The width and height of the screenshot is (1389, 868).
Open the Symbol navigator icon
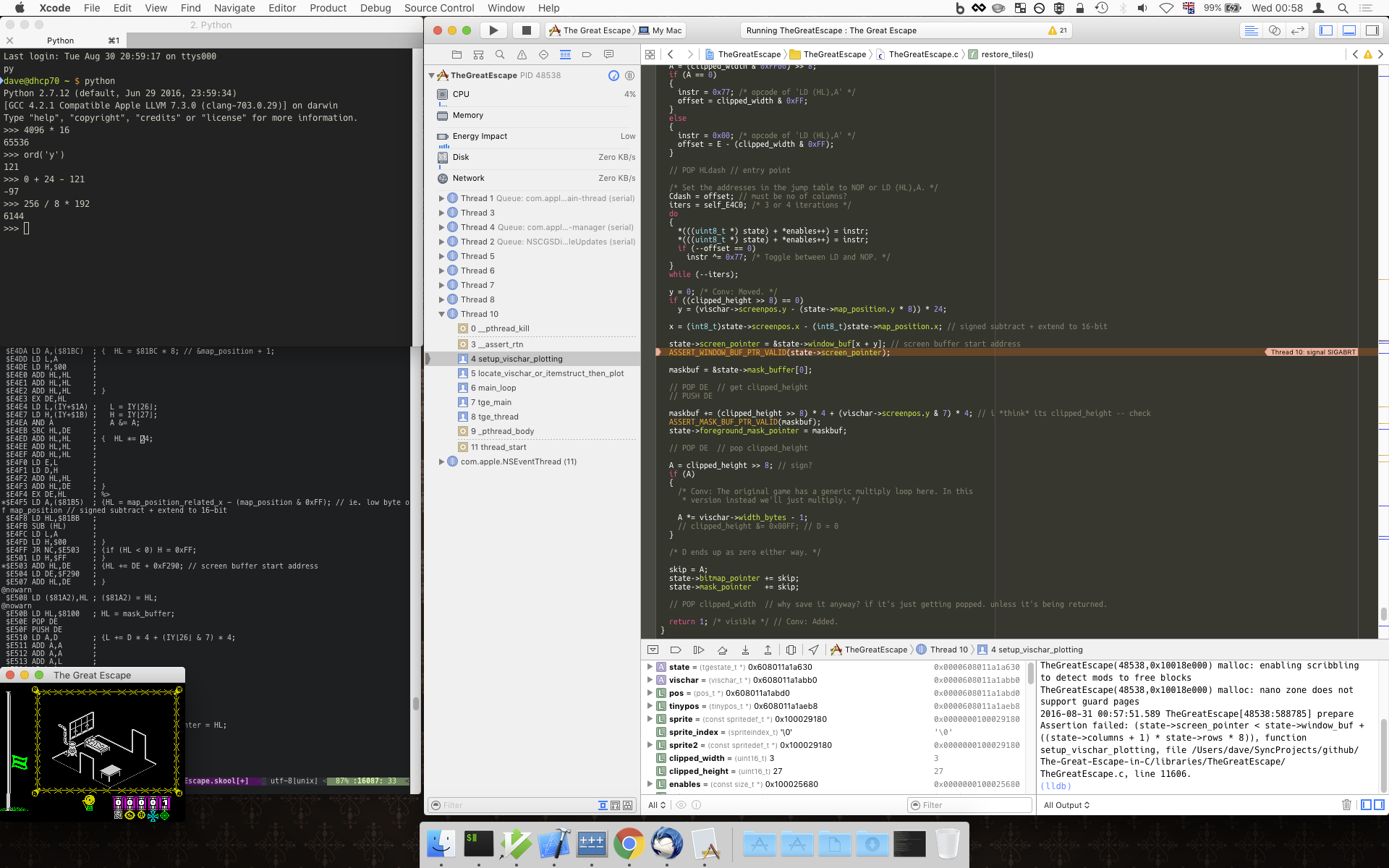click(478, 54)
